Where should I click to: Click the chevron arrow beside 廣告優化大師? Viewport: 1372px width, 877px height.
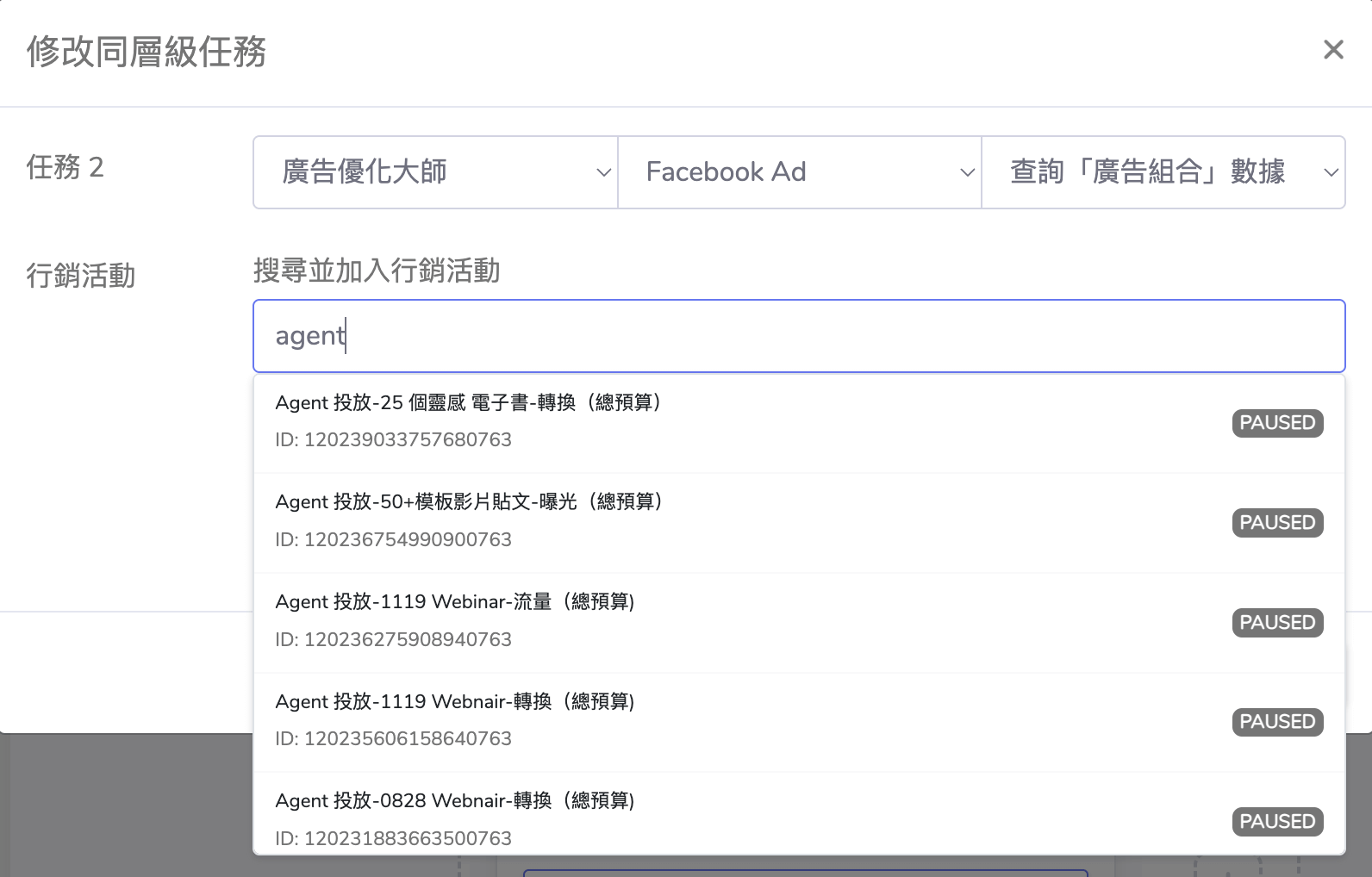point(604,173)
